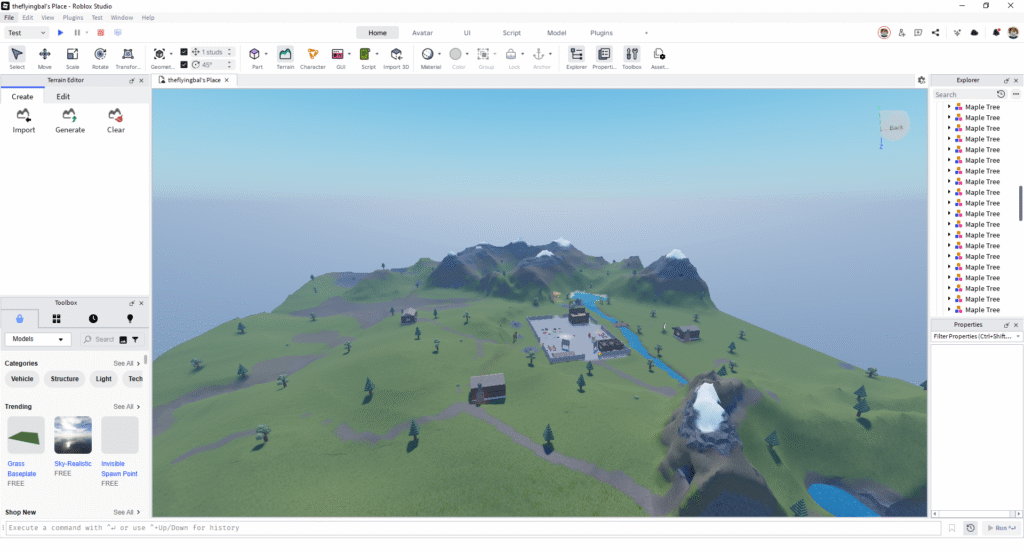Expand the Script type dropdown arrow
This screenshot has width=1024, height=553.
tap(377, 54)
